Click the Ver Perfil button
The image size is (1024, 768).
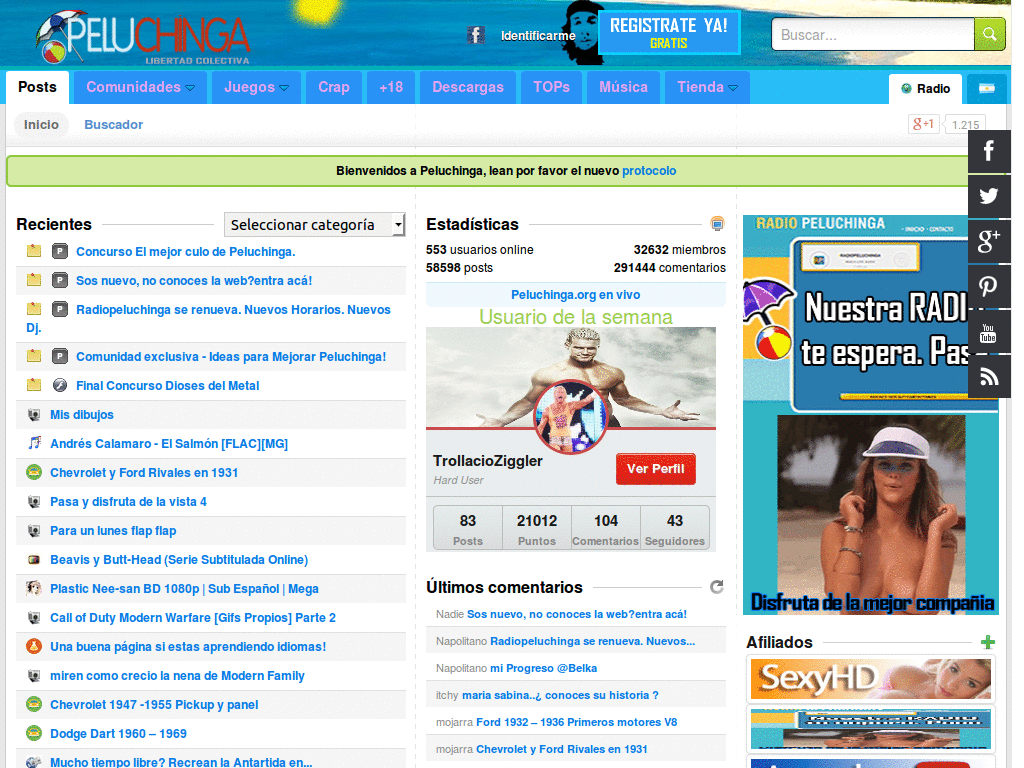click(656, 469)
